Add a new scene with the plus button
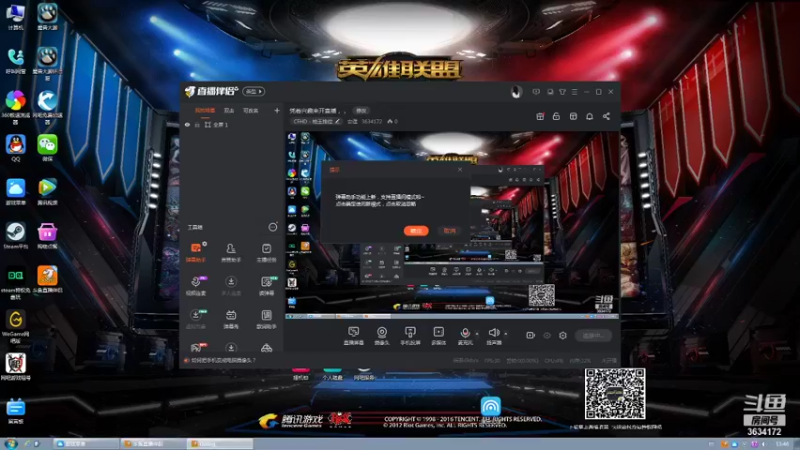The height and width of the screenshot is (450, 800). click(277, 110)
